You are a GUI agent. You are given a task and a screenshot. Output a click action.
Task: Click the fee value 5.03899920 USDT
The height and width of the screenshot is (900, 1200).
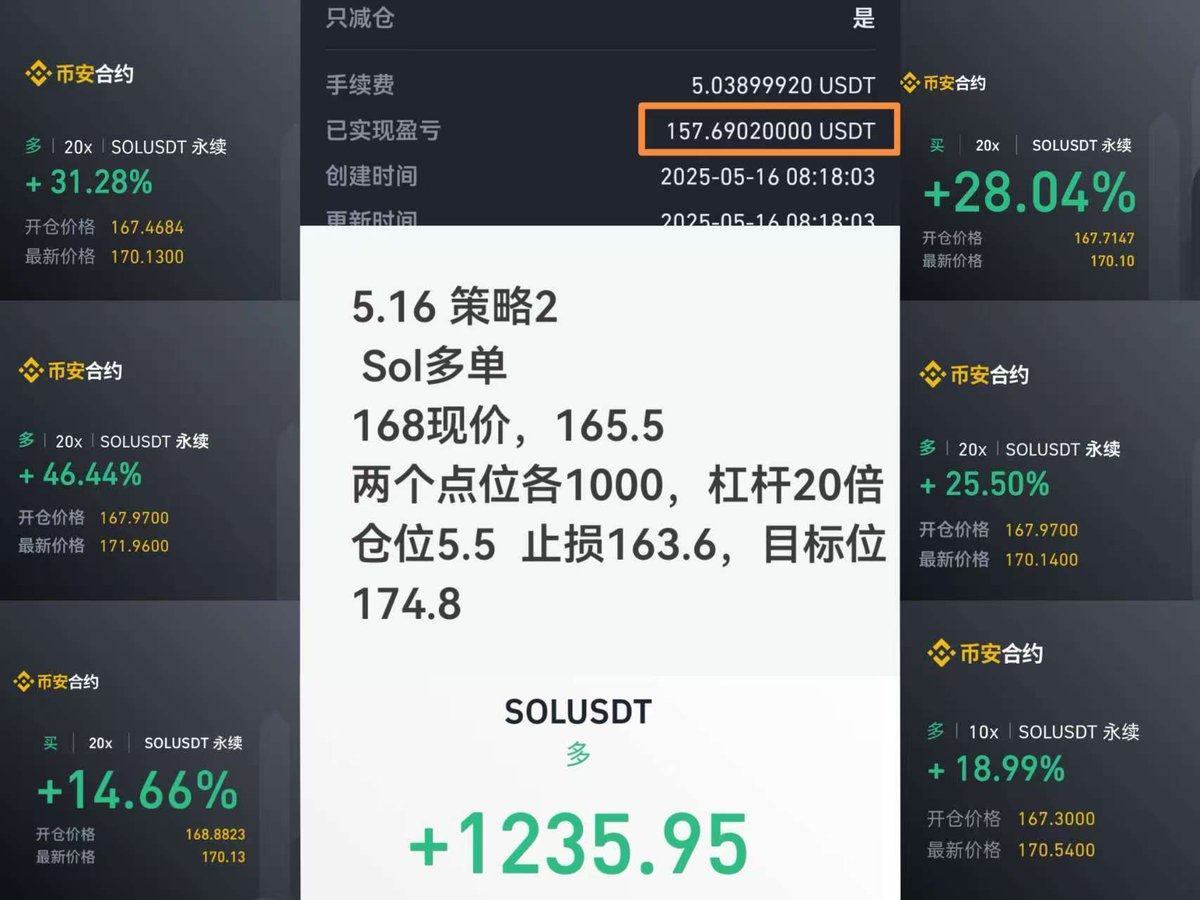783,86
